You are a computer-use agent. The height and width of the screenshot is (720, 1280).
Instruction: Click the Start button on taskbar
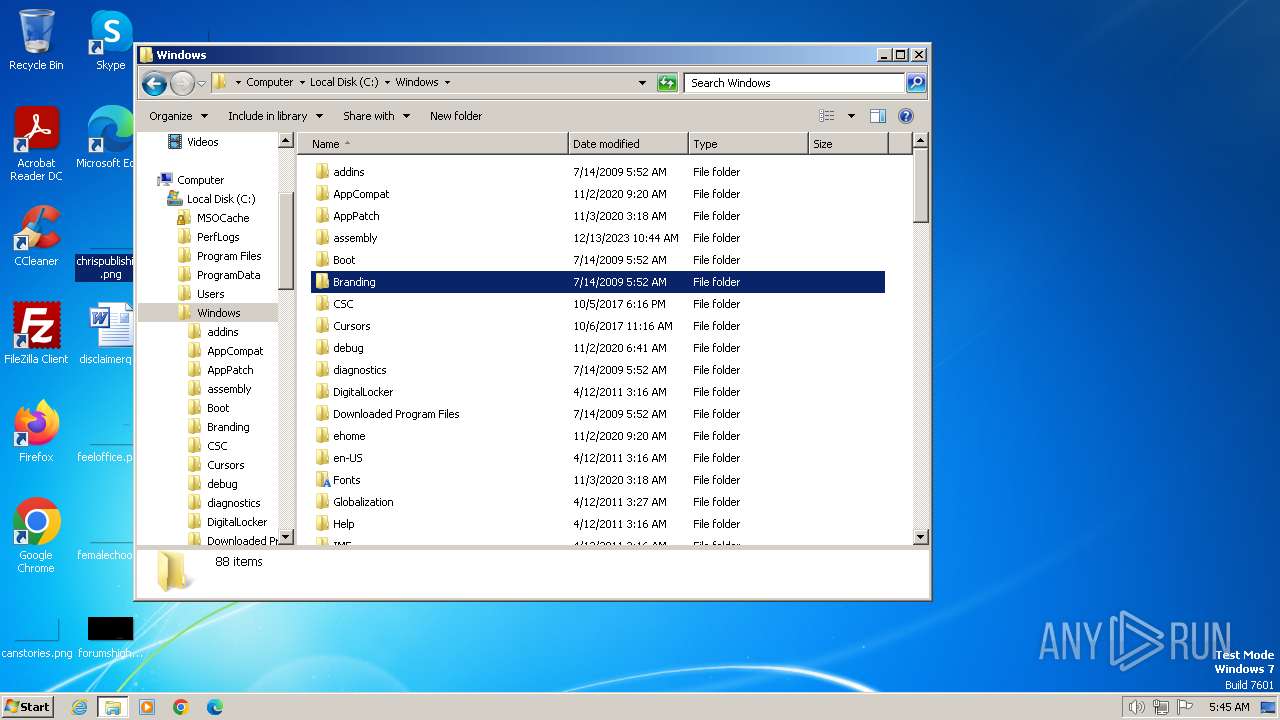point(27,706)
